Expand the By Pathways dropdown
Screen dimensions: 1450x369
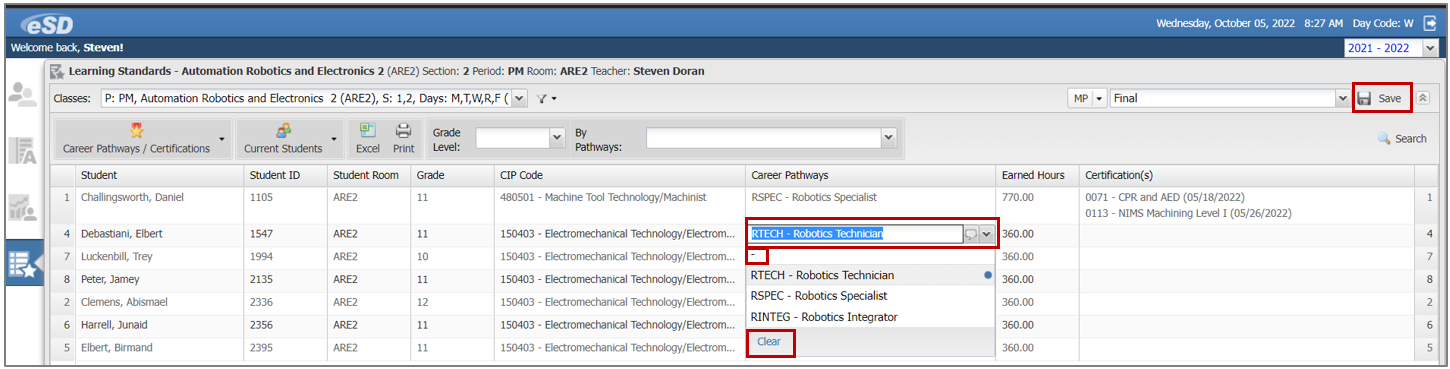[770, 137]
